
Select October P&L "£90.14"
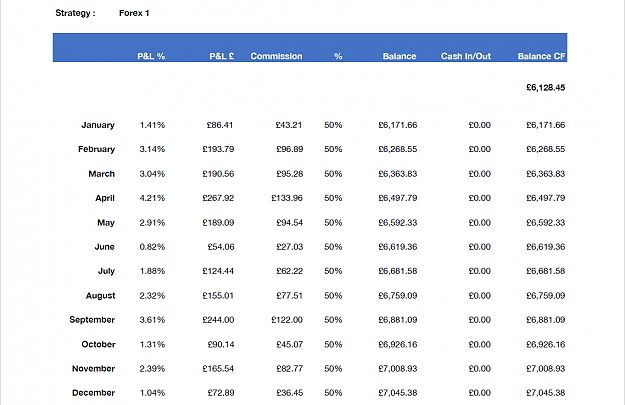click(221, 344)
